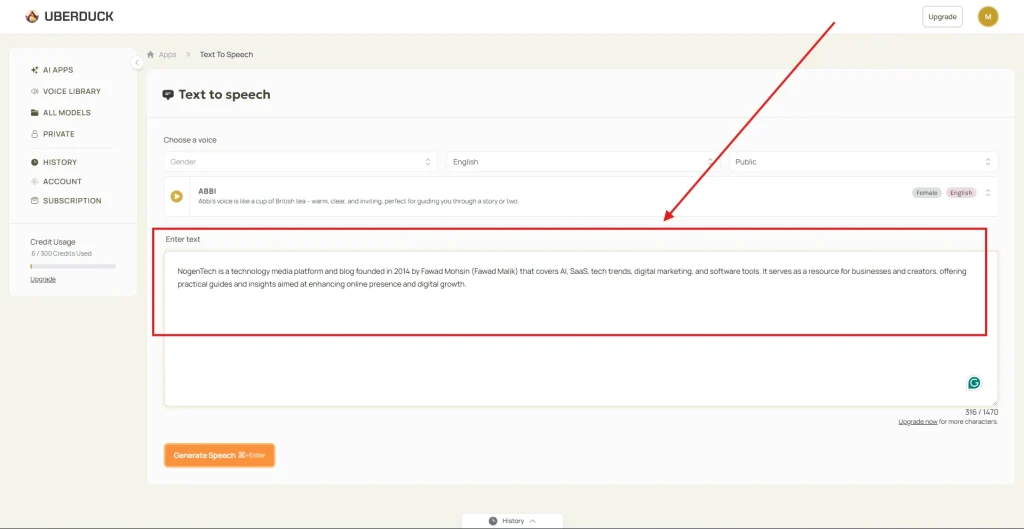Viewport: 1024px width, 529px height.
Task: Click the English tag on ABBI
Action: 961,193
